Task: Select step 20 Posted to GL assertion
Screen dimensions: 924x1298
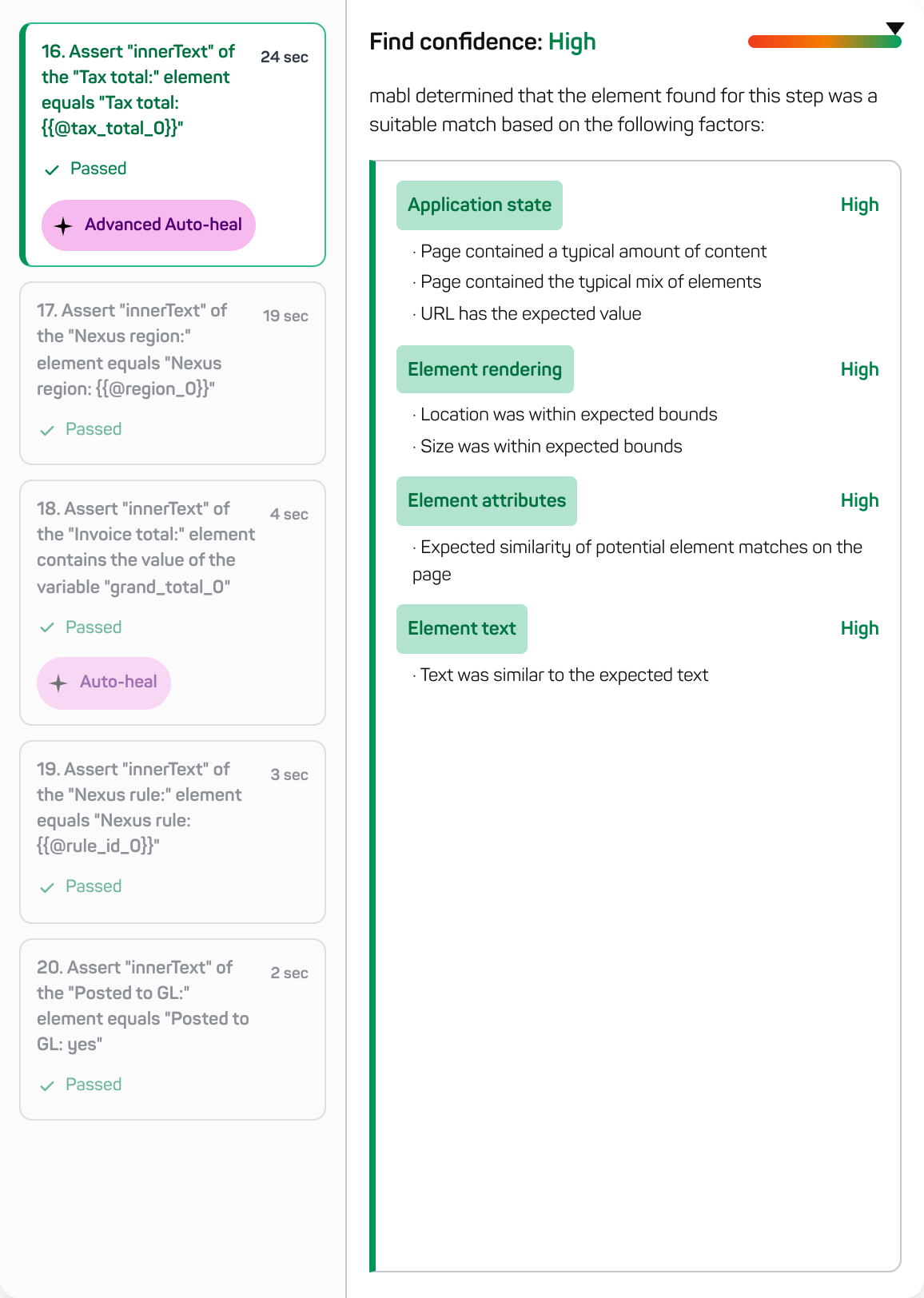Action: click(x=173, y=1029)
